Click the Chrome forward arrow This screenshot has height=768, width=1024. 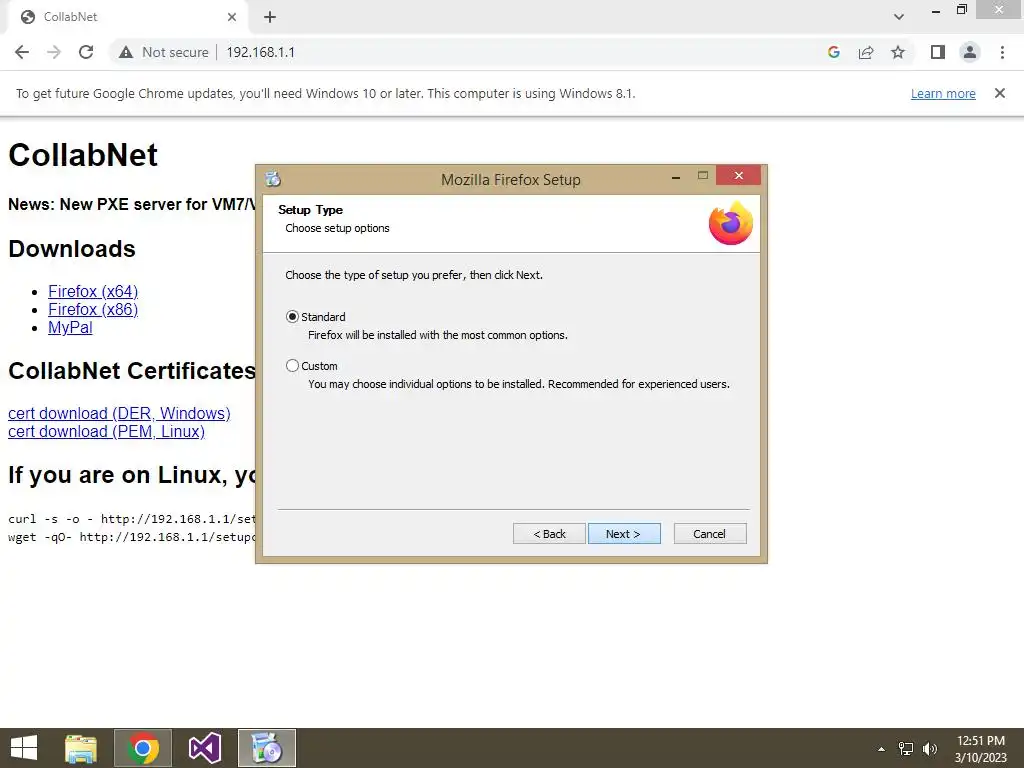[x=54, y=52]
